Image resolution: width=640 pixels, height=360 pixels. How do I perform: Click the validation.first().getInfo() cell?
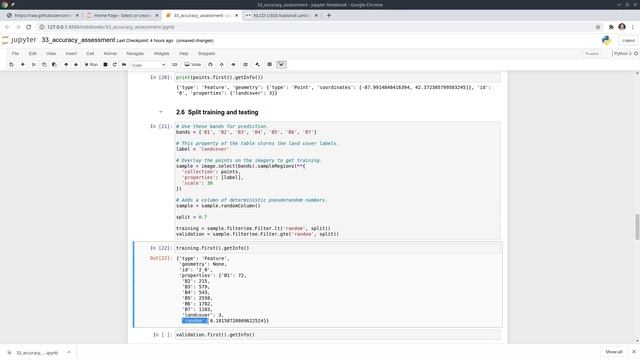[x=338, y=335]
